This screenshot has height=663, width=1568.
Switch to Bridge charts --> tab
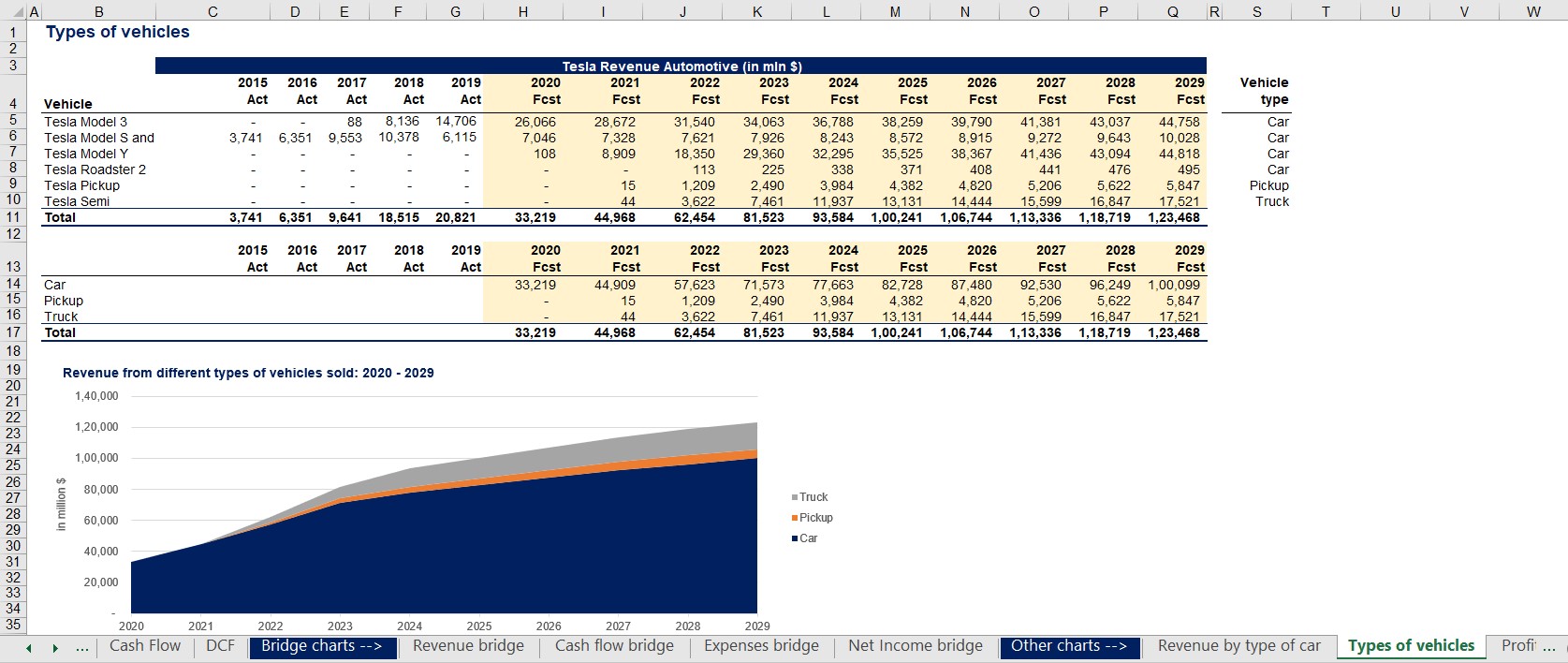[x=322, y=646]
